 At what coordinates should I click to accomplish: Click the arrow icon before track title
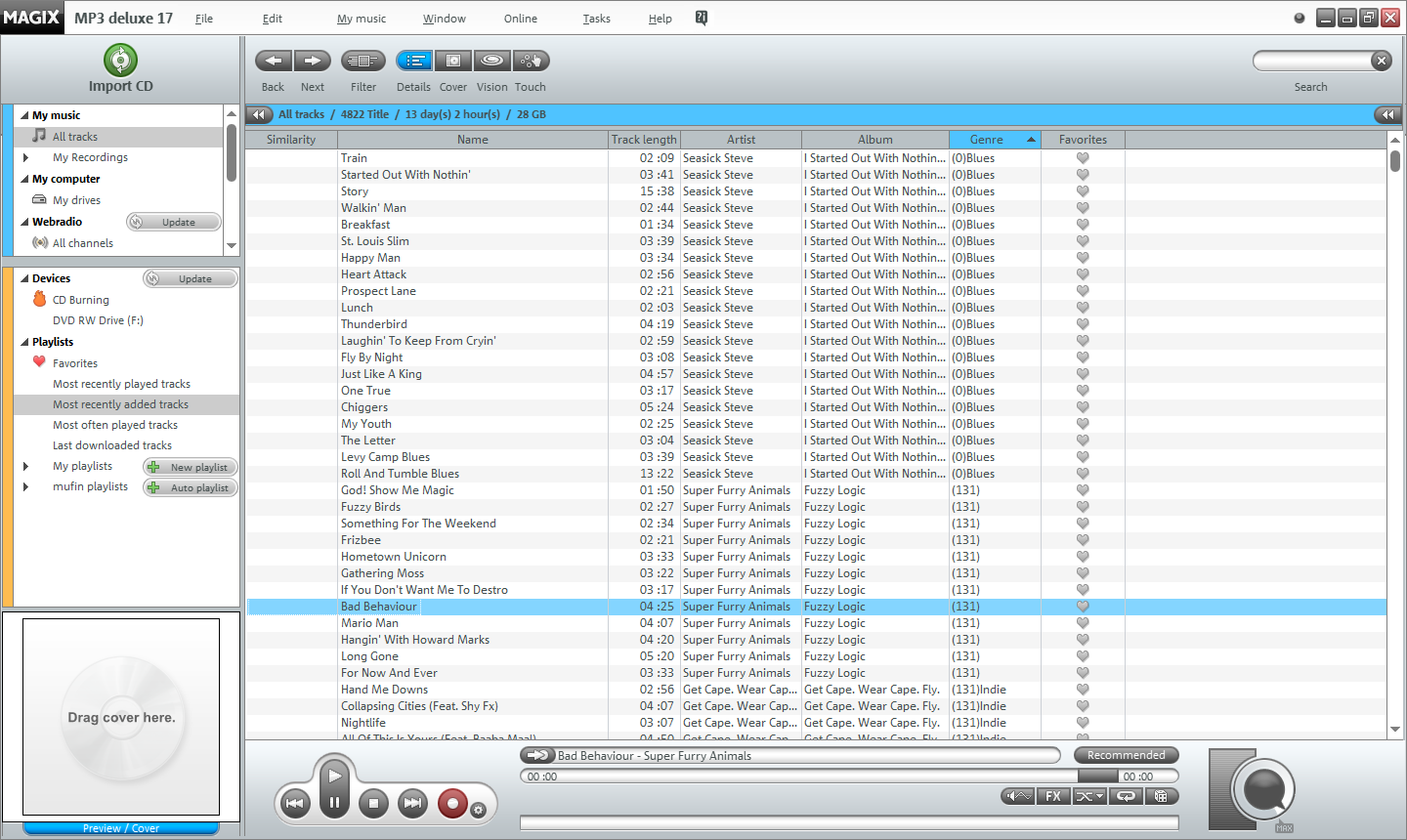(x=537, y=755)
